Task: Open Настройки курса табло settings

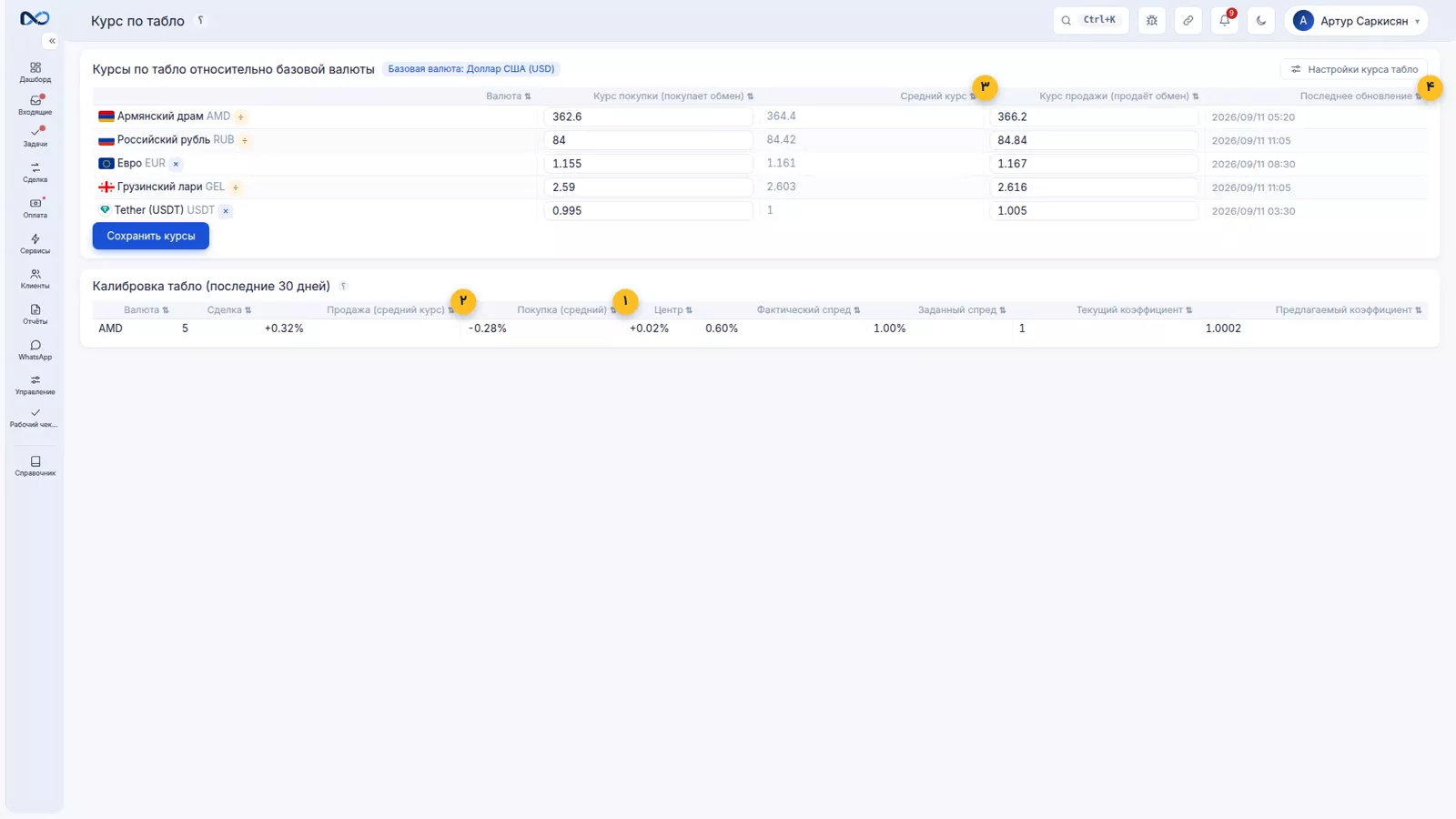Action: coord(1354,69)
